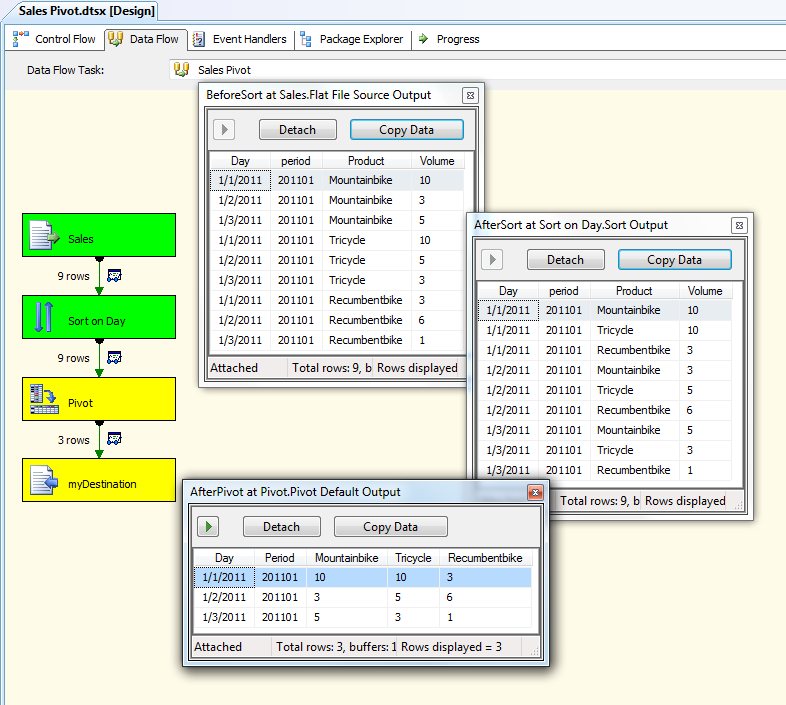The height and width of the screenshot is (705, 786).
Task: Click Rows displayed status in AfterSort viewer
Action: tap(685, 501)
